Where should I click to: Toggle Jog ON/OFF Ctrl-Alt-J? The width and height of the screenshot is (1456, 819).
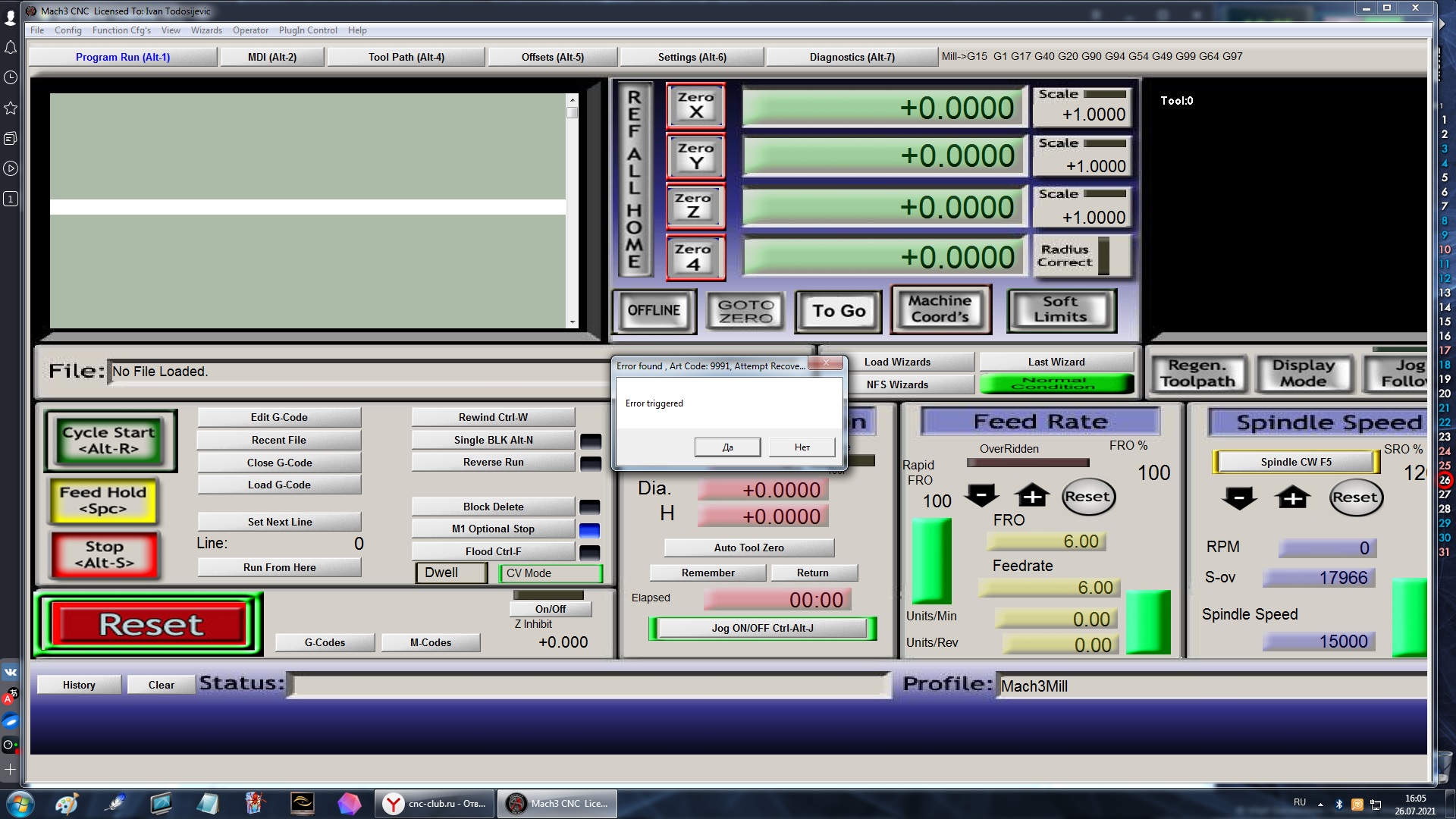(x=761, y=628)
